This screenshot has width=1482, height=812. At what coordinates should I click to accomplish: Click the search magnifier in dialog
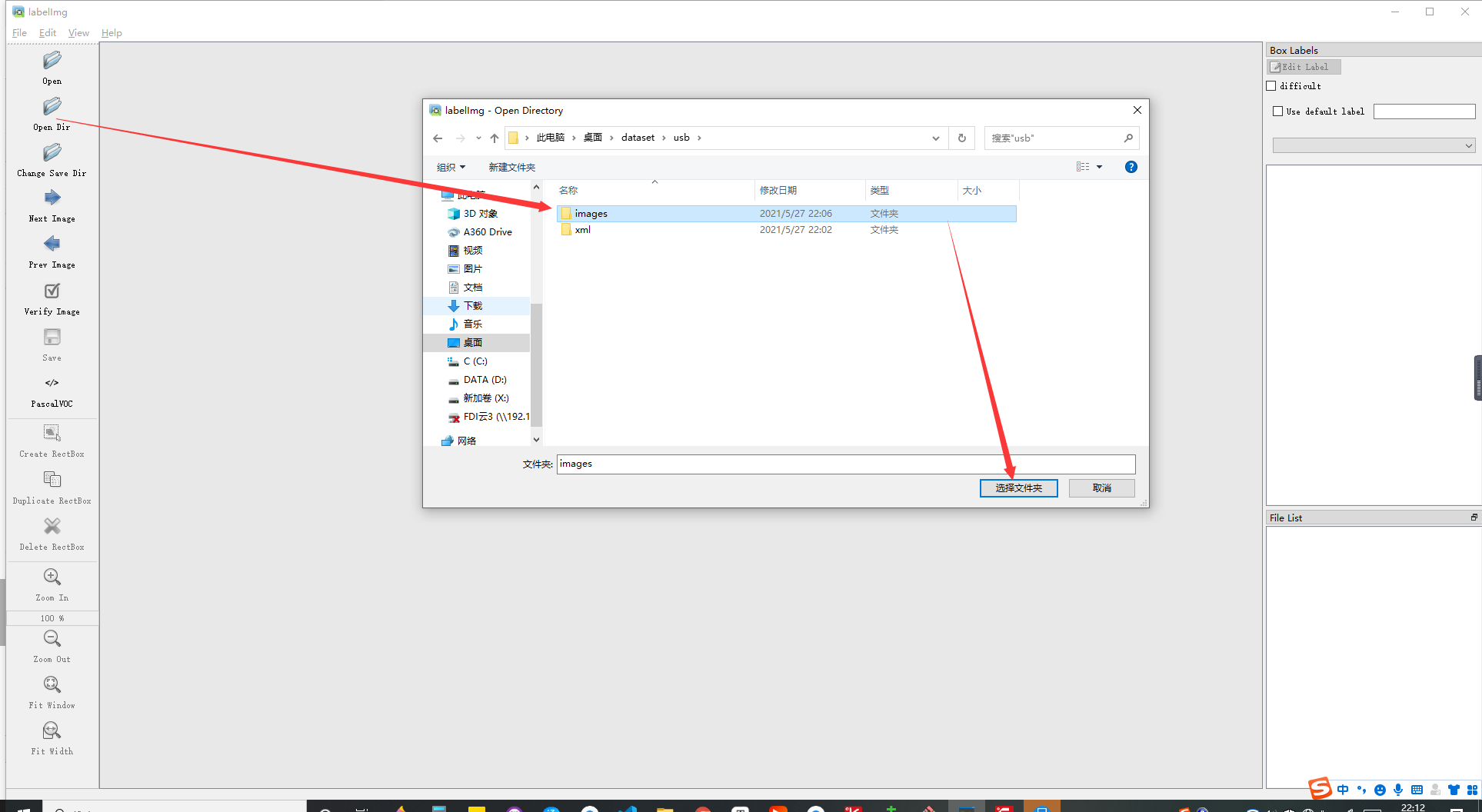(x=1128, y=138)
